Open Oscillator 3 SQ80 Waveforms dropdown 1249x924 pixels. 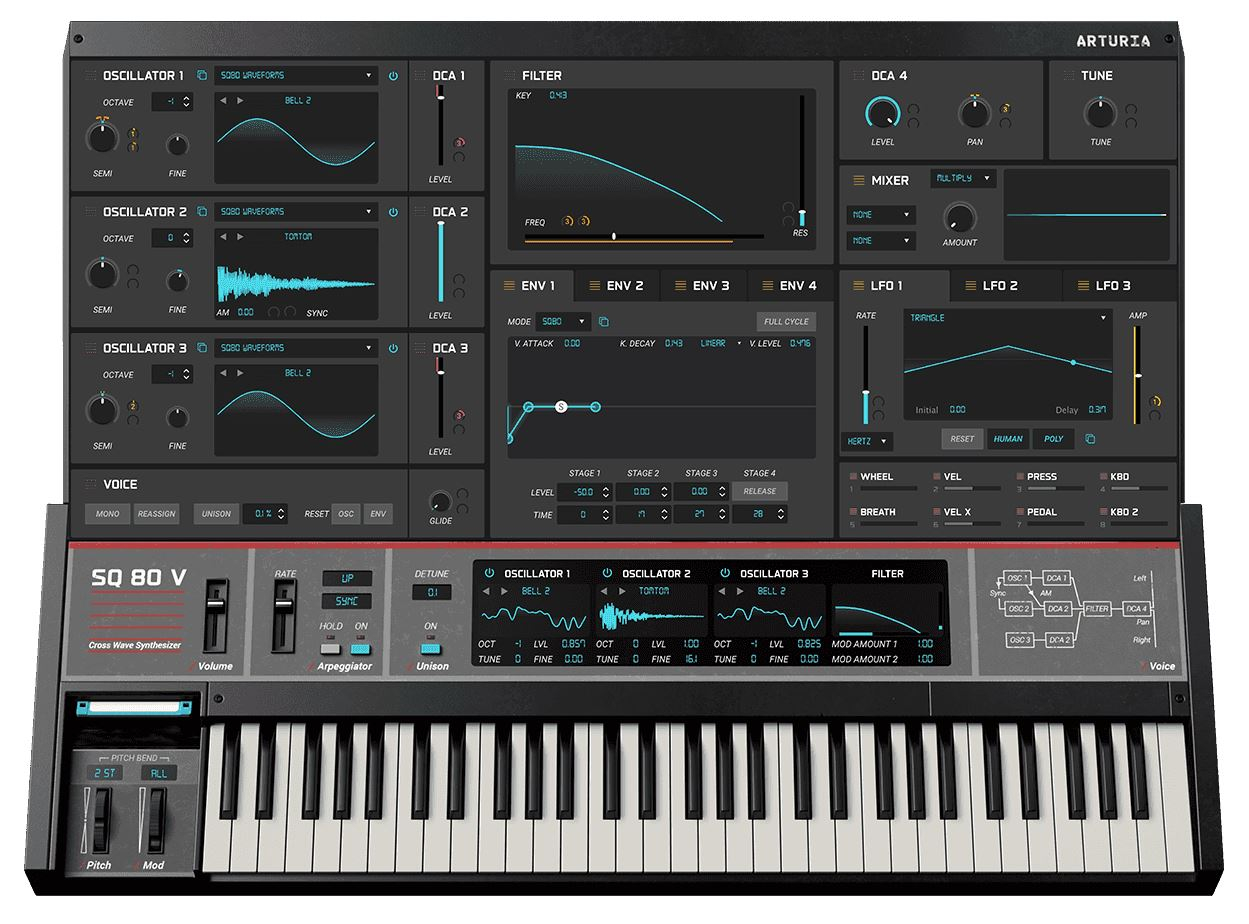pyautogui.click(x=295, y=348)
